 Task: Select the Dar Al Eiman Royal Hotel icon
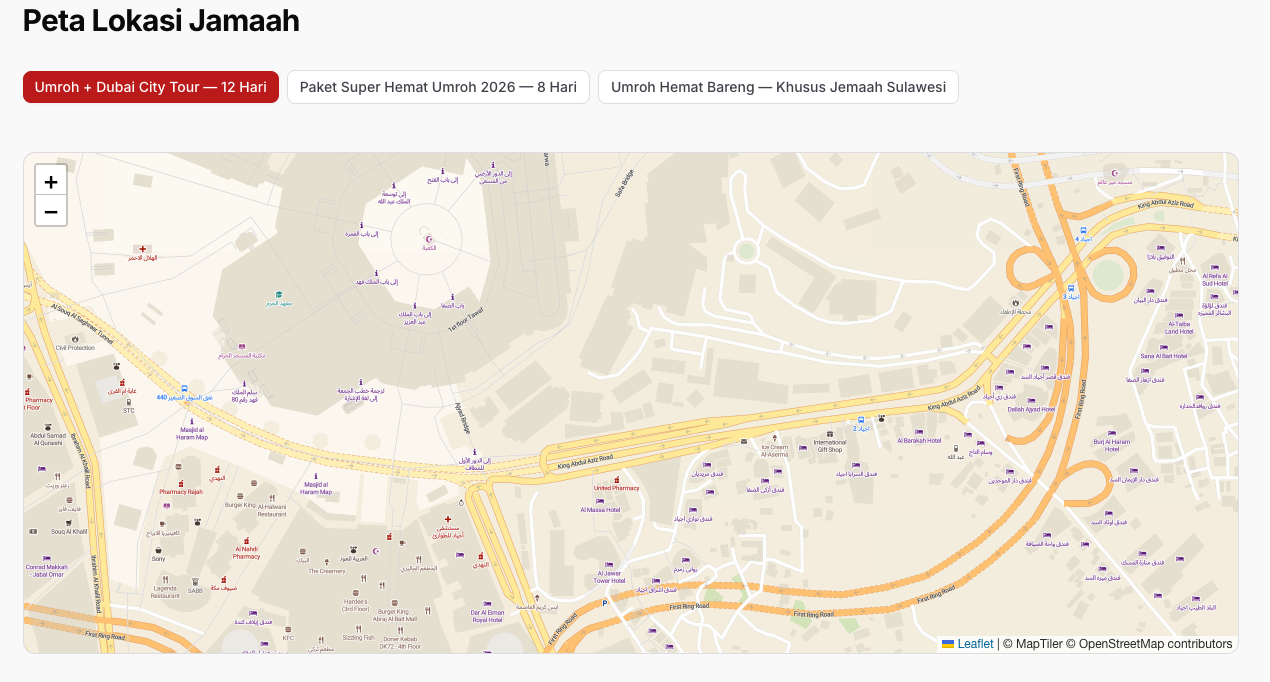point(487,603)
